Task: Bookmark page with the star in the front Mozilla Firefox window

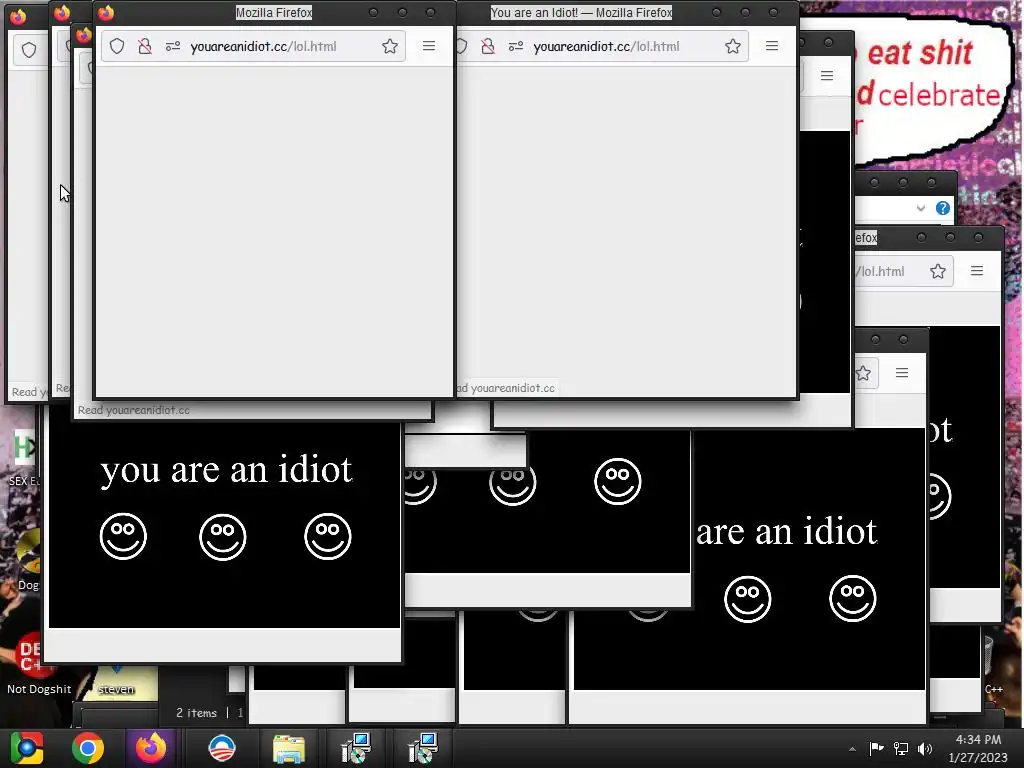Action: pos(390,46)
